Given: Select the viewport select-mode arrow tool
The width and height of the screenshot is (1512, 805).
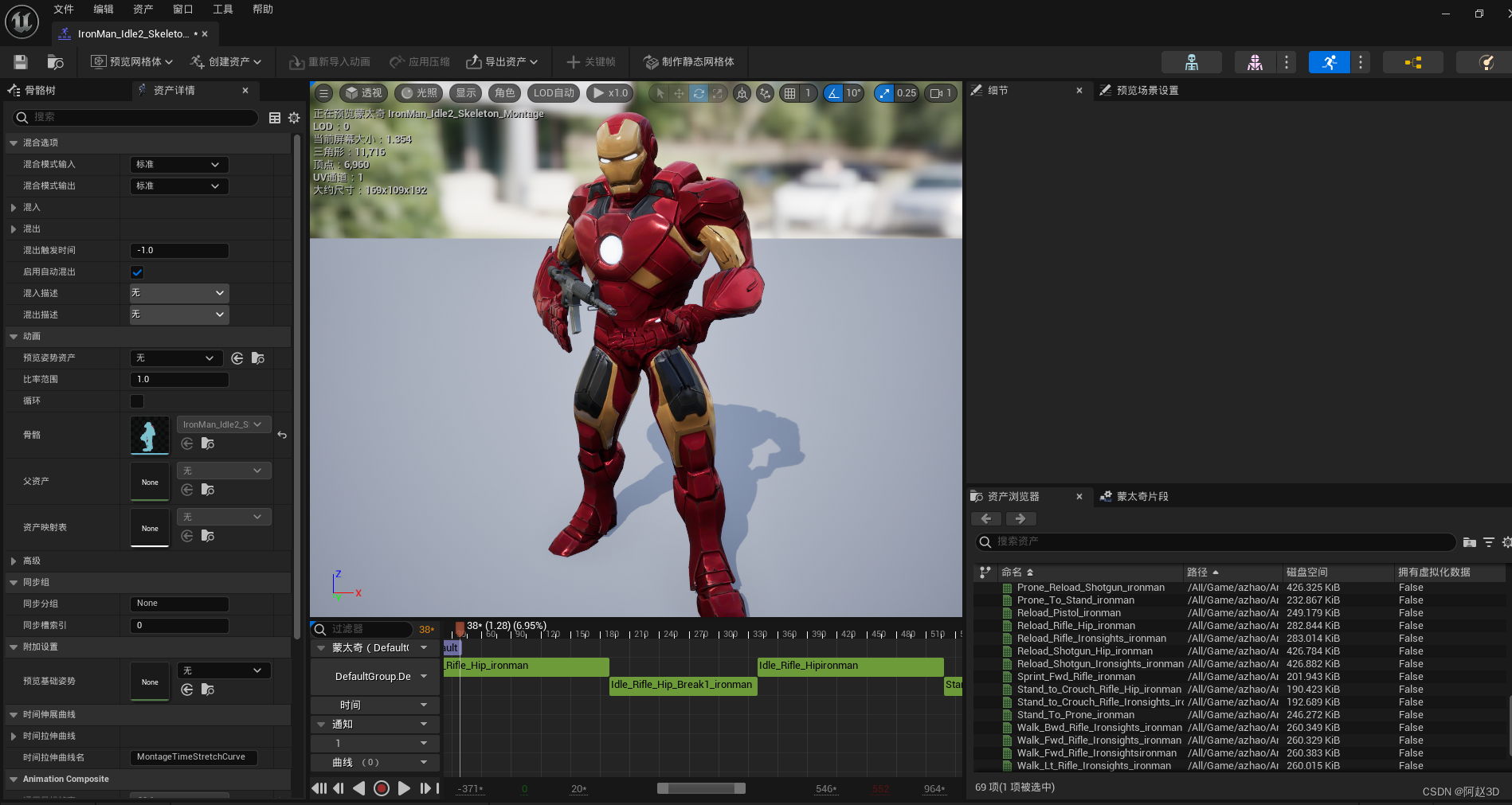Looking at the screenshot, I should click(x=660, y=93).
